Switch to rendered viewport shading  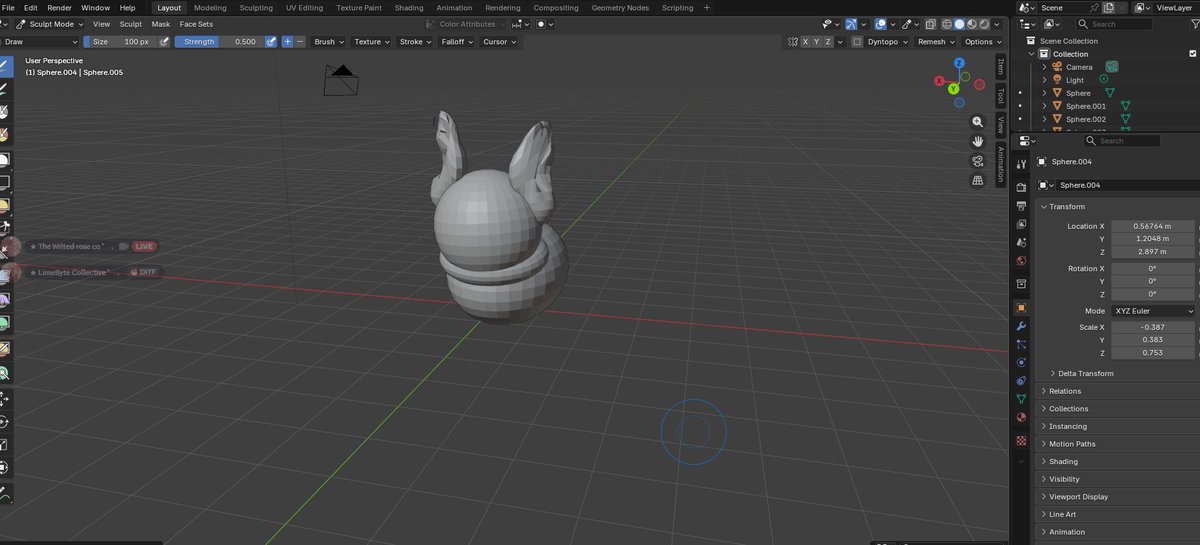pyautogui.click(x=985, y=24)
